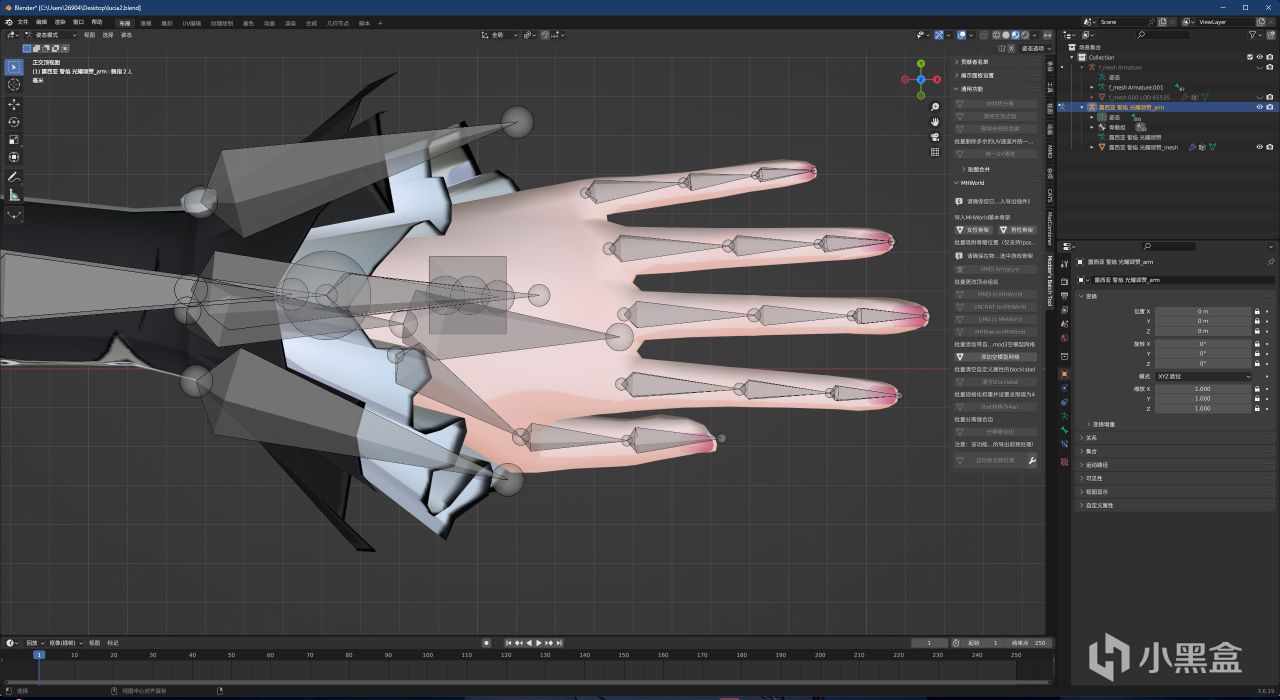The height and width of the screenshot is (700, 1280).
Task: Click the Blender logo menu icon
Action: pyautogui.click(x=9, y=22)
